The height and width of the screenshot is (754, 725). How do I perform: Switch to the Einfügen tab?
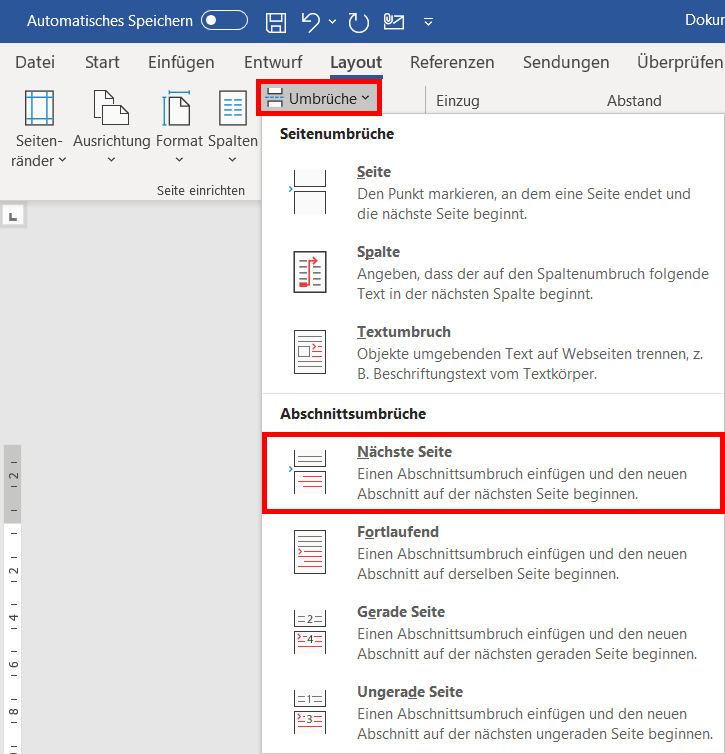181,62
